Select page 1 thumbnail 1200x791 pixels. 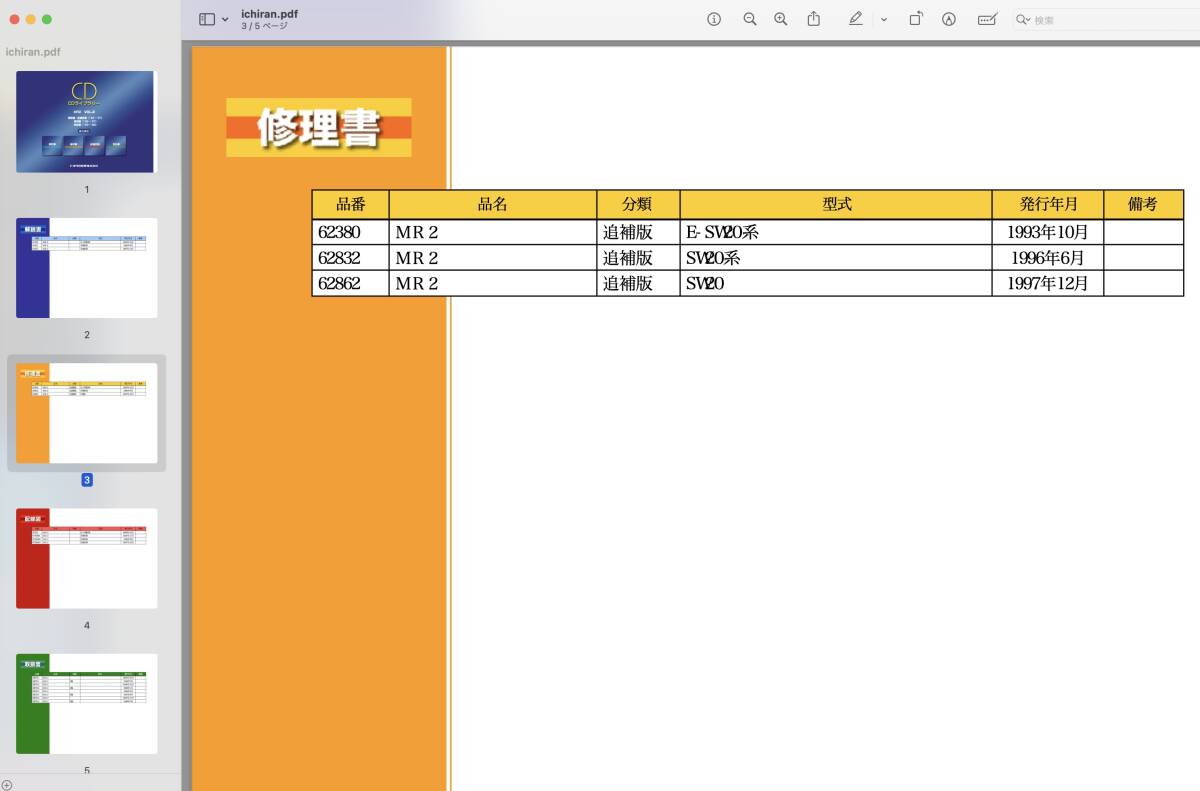pos(86,121)
